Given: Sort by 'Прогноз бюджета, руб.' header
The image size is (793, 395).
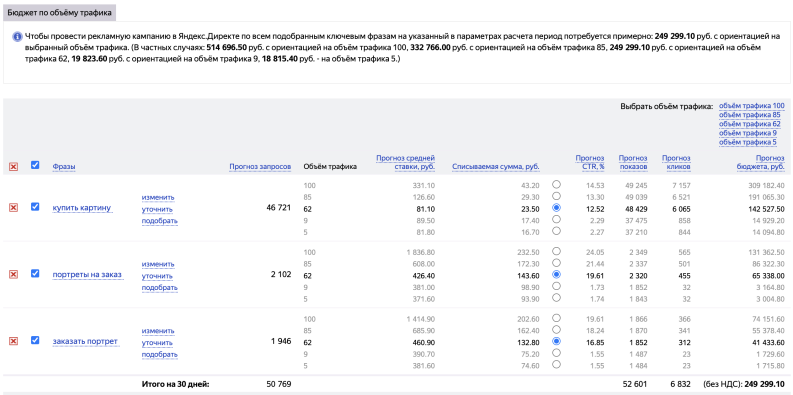Looking at the screenshot, I should click(x=761, y=162).
